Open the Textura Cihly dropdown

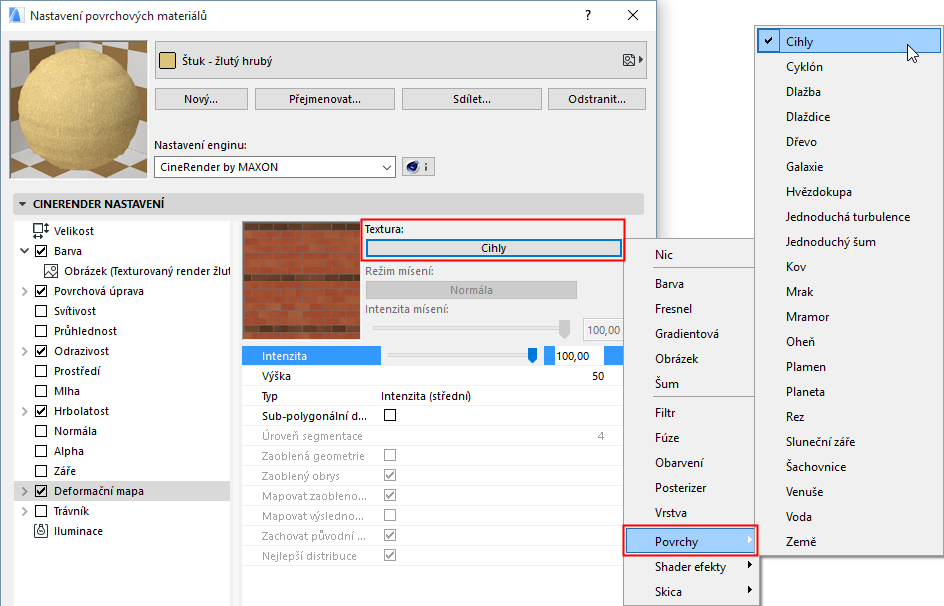click(494, 248)
